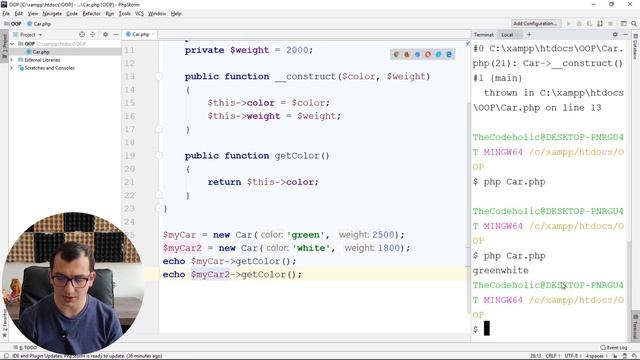Click read-only lock icon in status bar
The height and width of the screenshot is (360, 640).
click(615, 356)
